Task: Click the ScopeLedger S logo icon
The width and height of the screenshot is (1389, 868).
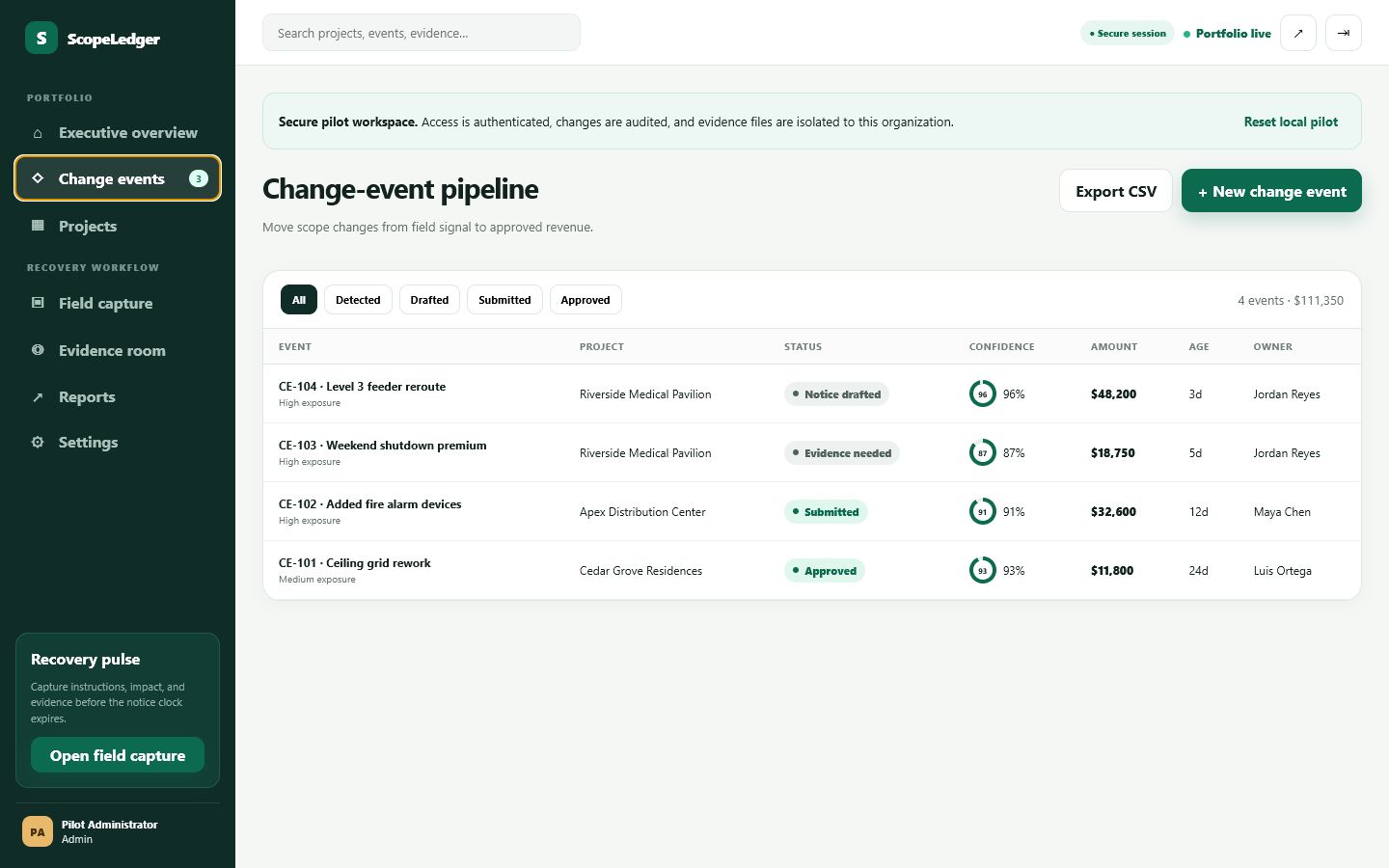Action: tap(41, 38)
